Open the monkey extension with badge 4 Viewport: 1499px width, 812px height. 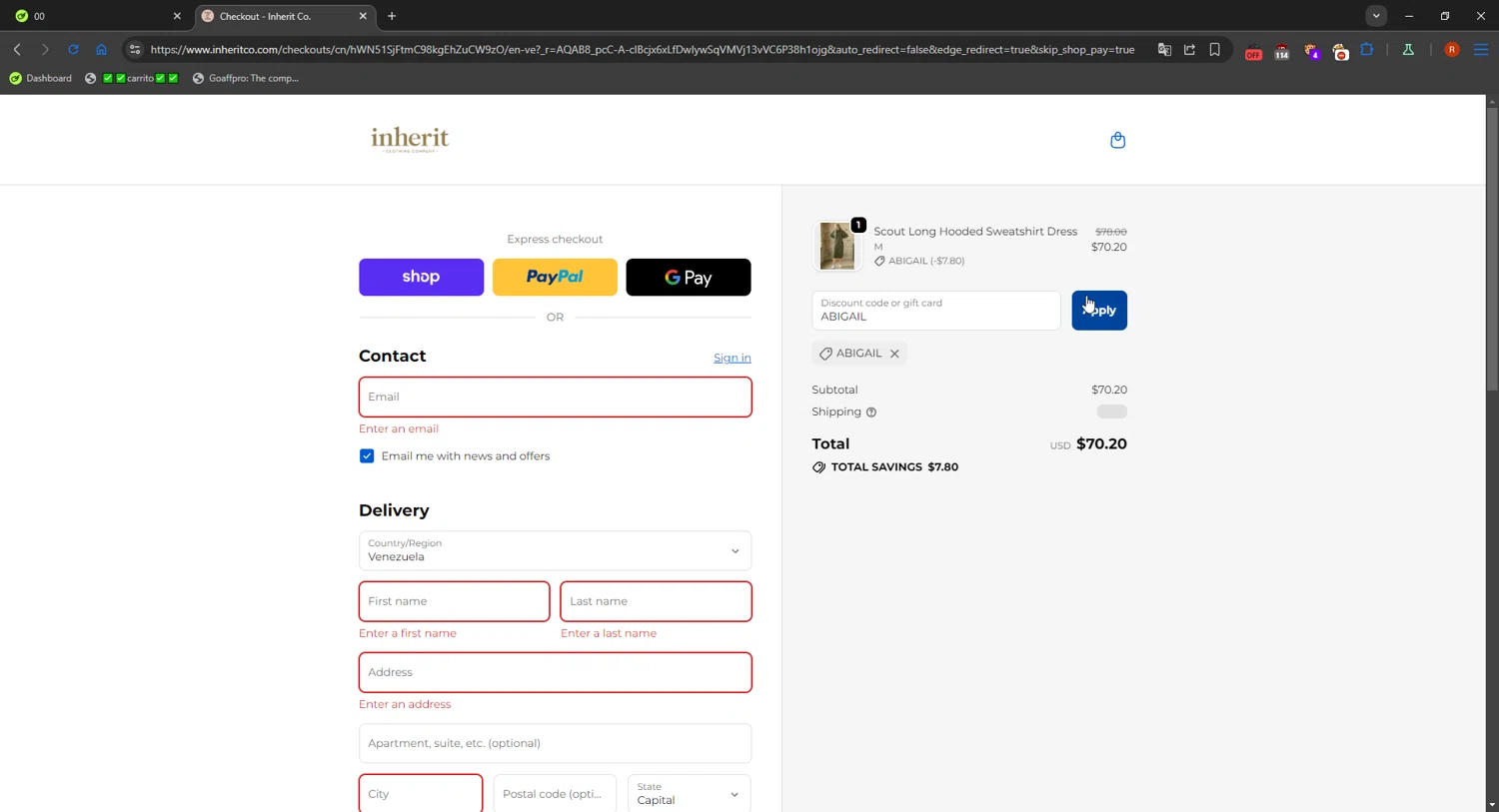tap(1311, 51)
